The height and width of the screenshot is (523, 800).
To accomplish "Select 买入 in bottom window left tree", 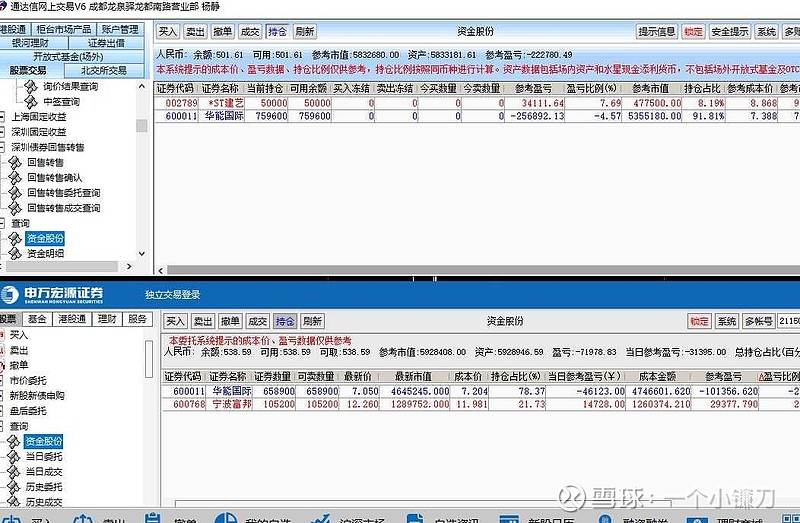I will click(x=19, y=335).
